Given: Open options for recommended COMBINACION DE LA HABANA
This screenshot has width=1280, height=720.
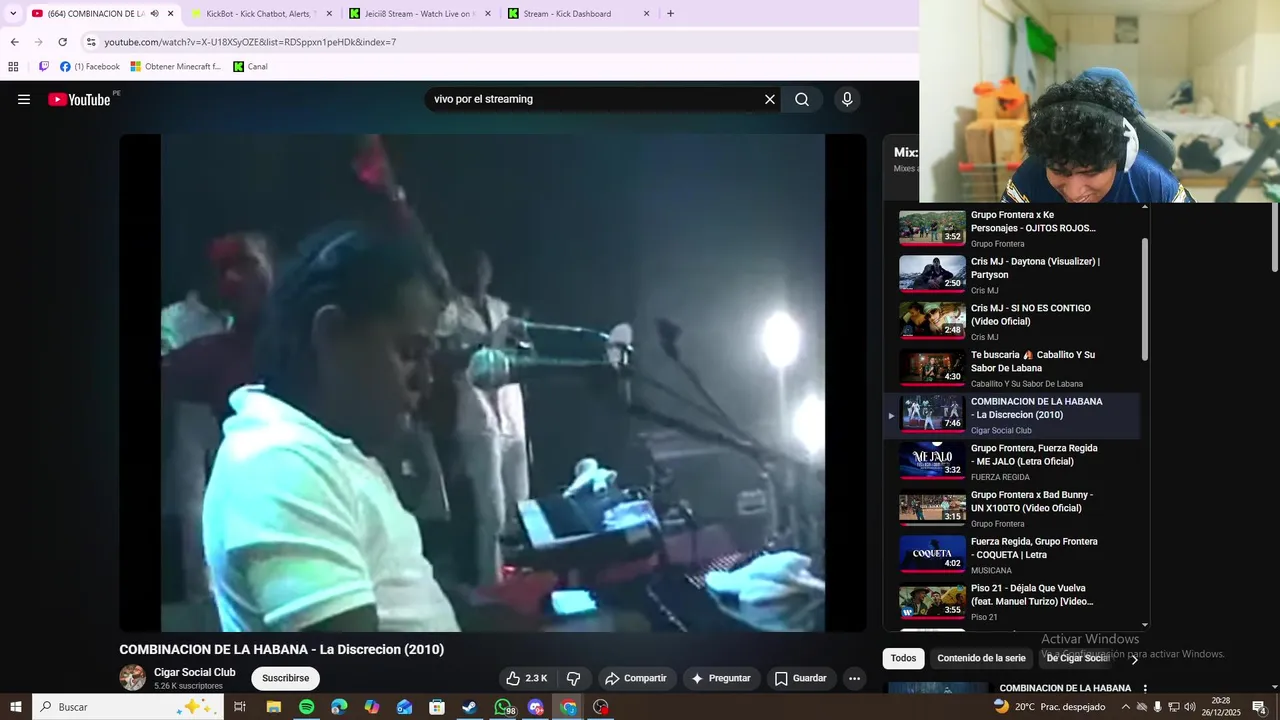Looking at the screenshot, I should click(x=1145, y=689).
